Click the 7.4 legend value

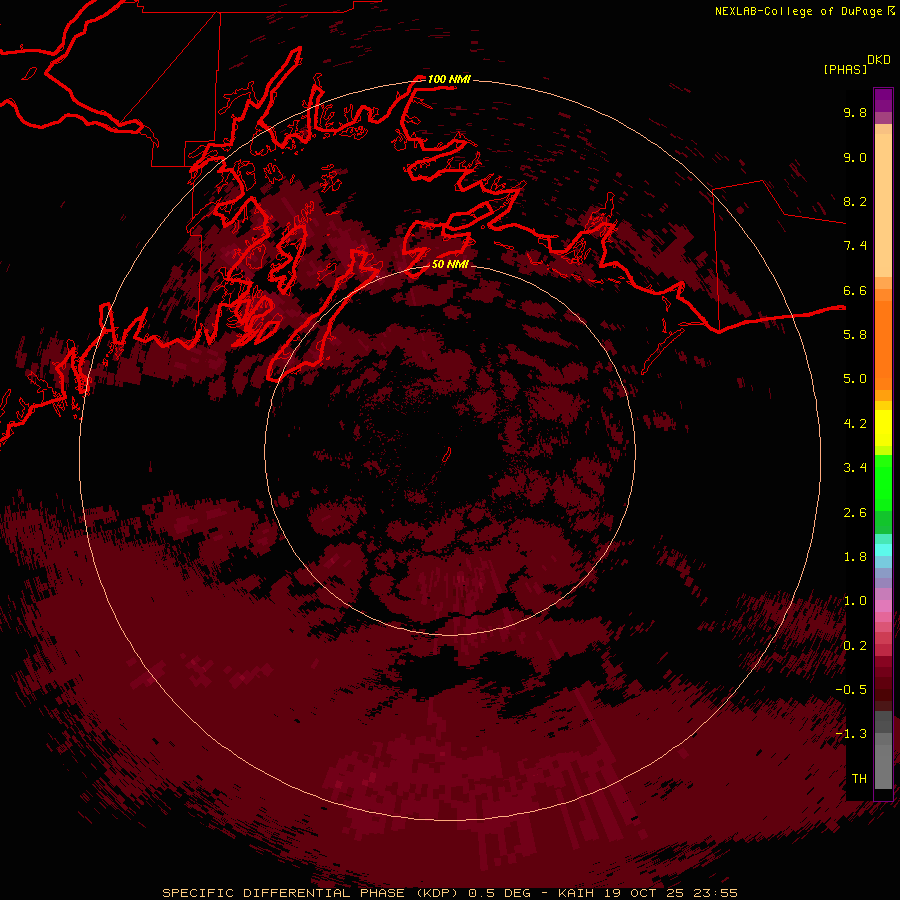[855, 246]
